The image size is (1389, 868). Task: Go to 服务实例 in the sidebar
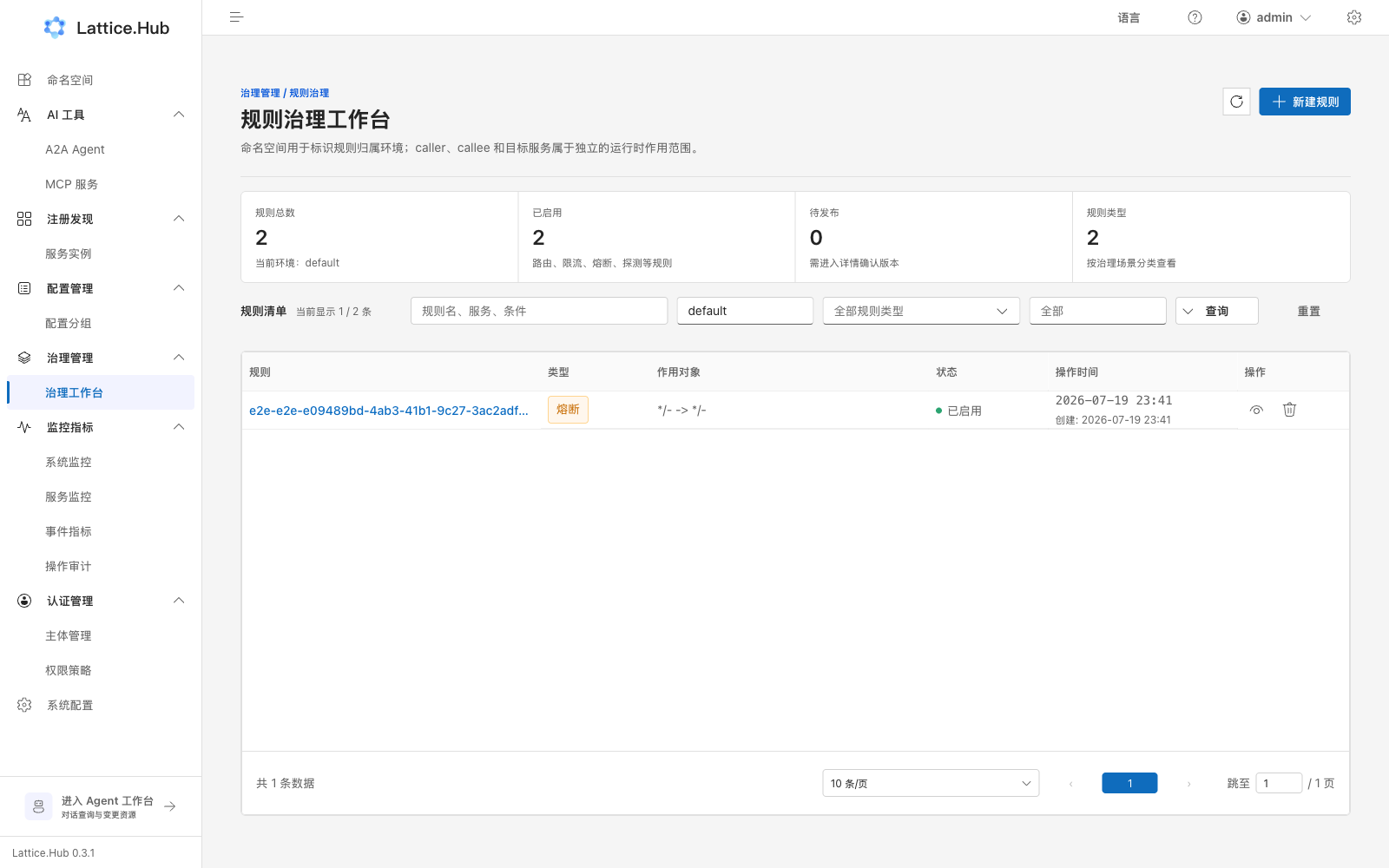point(101,253)
